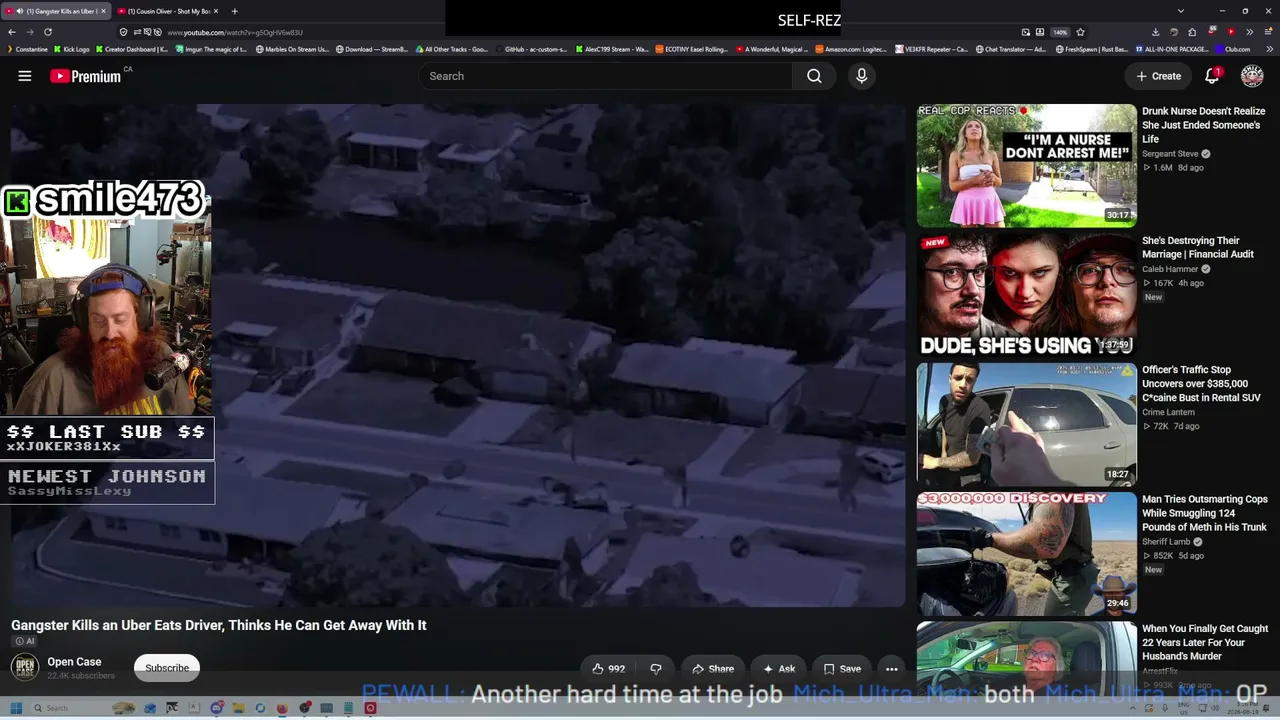
Task: Save video to a playlist
Action: point(842,669)
